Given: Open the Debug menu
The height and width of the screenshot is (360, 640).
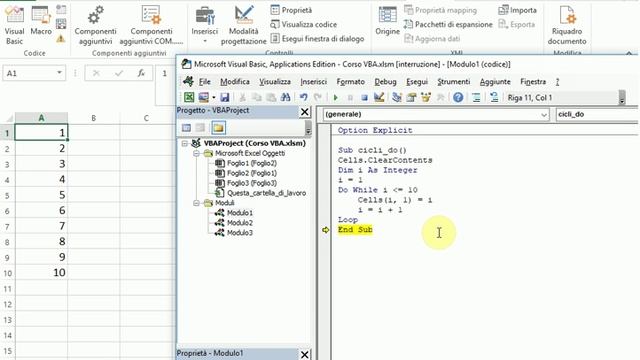Looking at the screenshot, I should click(385, 82).
